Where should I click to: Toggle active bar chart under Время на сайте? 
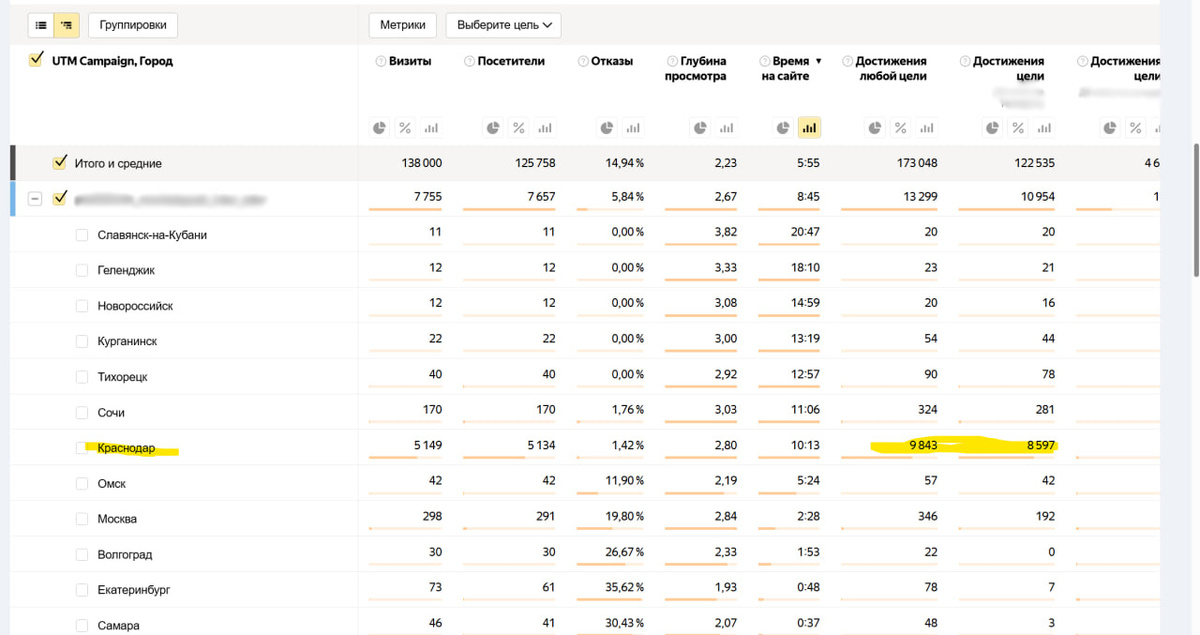pyautogui.click(x=809, y=128)
